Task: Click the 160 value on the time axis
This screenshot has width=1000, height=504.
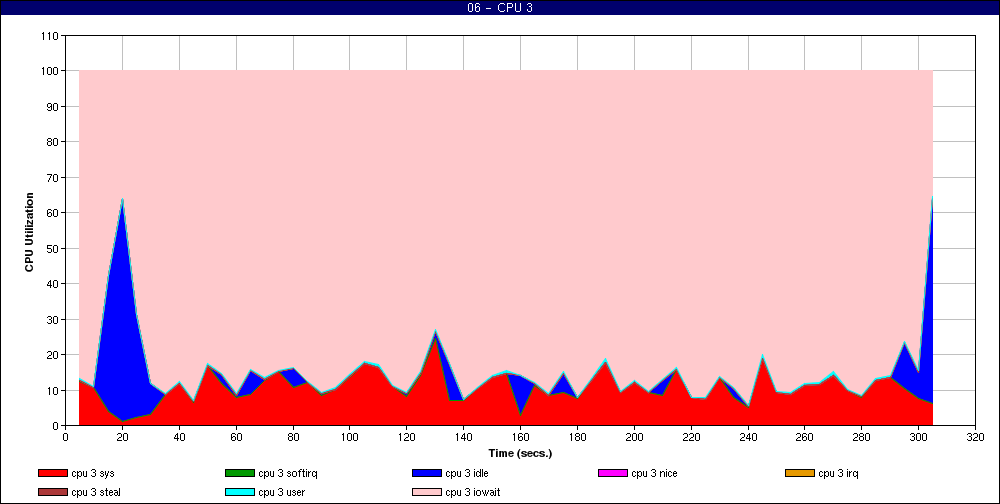Action: [520, 436]
